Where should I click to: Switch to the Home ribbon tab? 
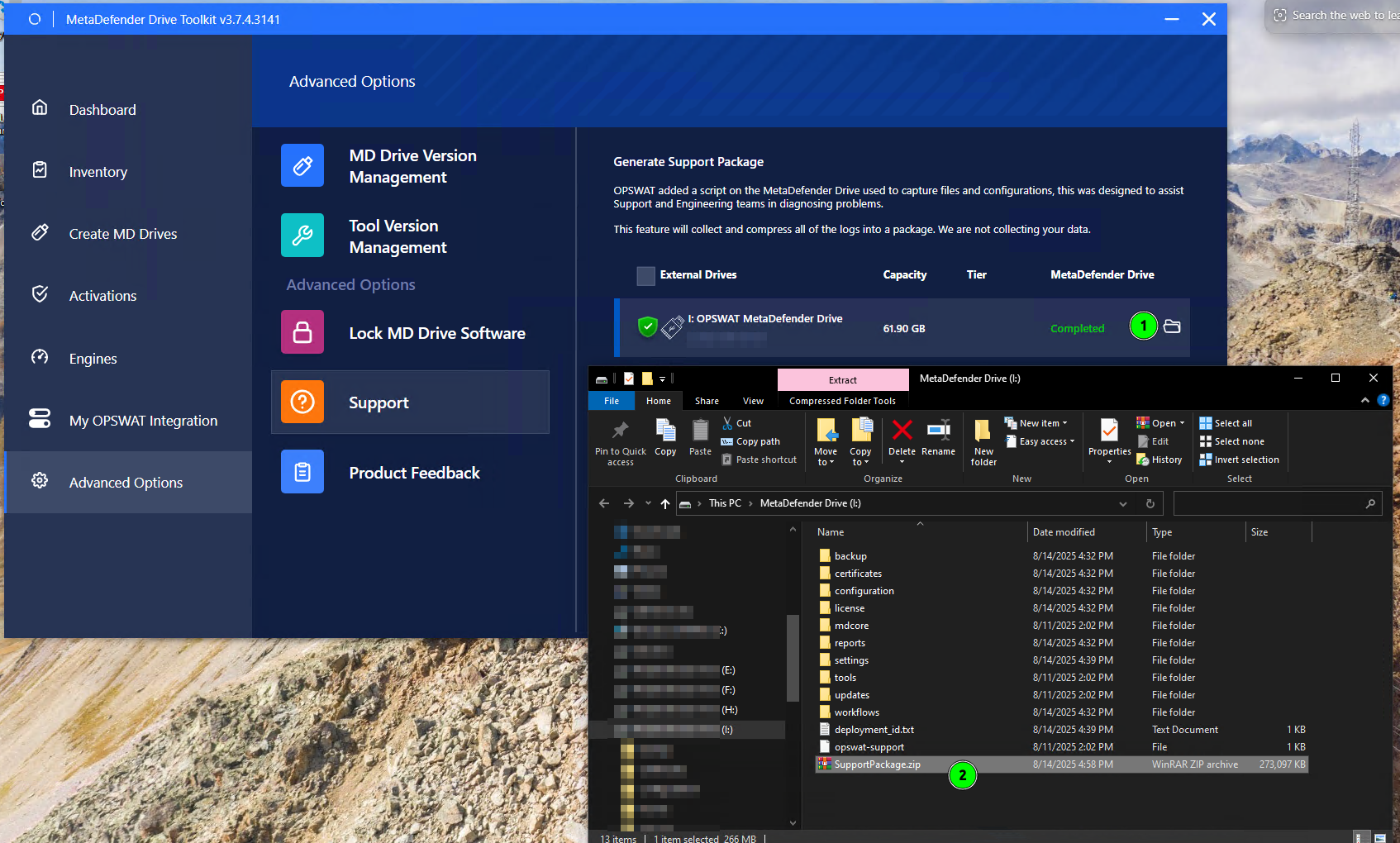[x=659, y=401]
